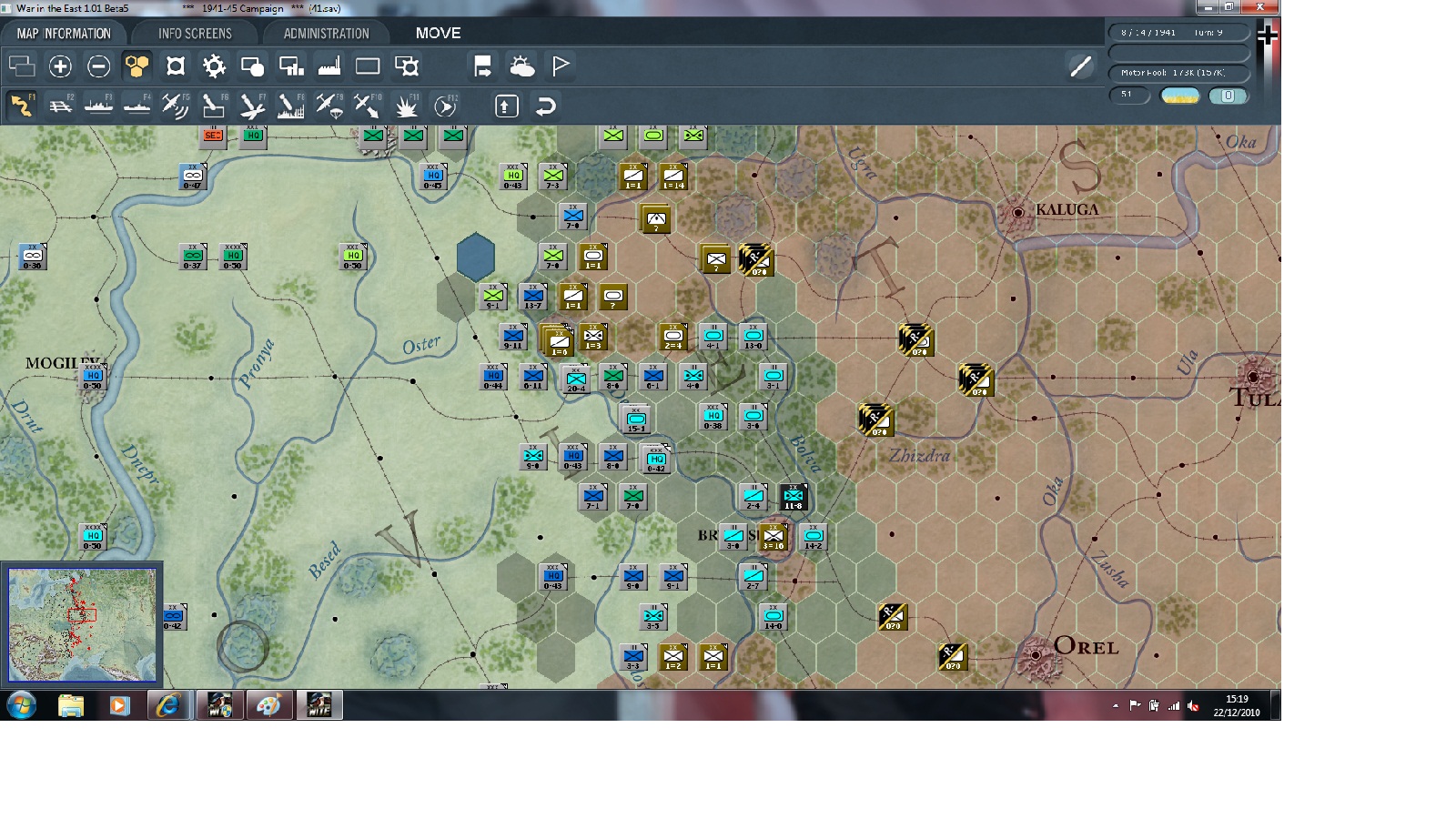Image resolution: width=1456 pixels, height=819 pixels.
Task: Click the MOVE mode label
Action: click(x=439, y=33)
